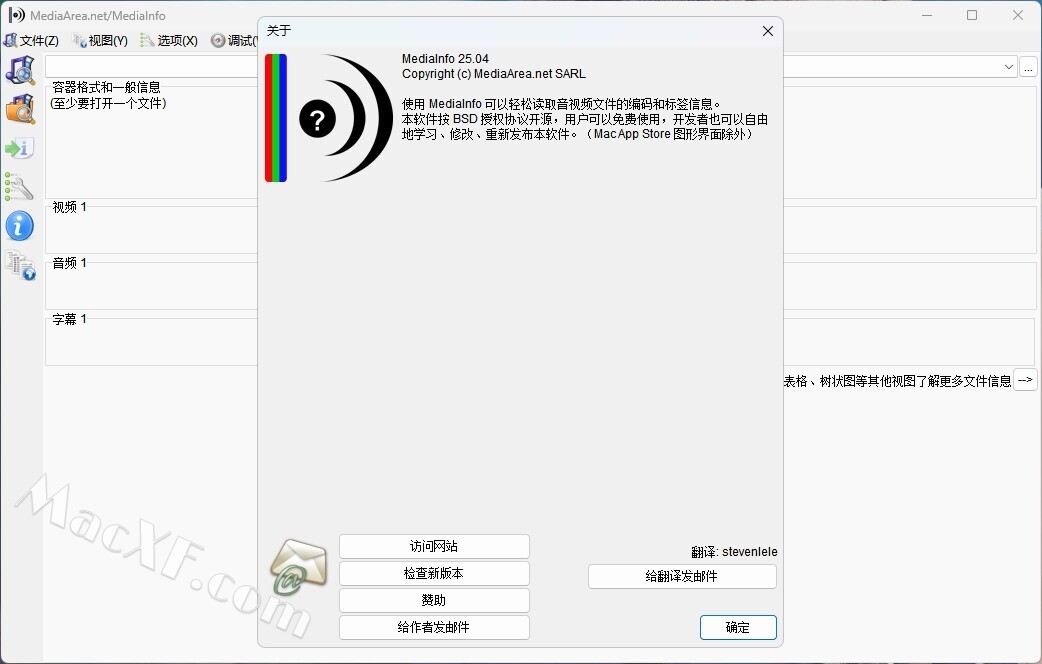The height and width of the screenshot is (664, 1042).
Task: Close the MediaInfo main window
Action: [1017, 15]
